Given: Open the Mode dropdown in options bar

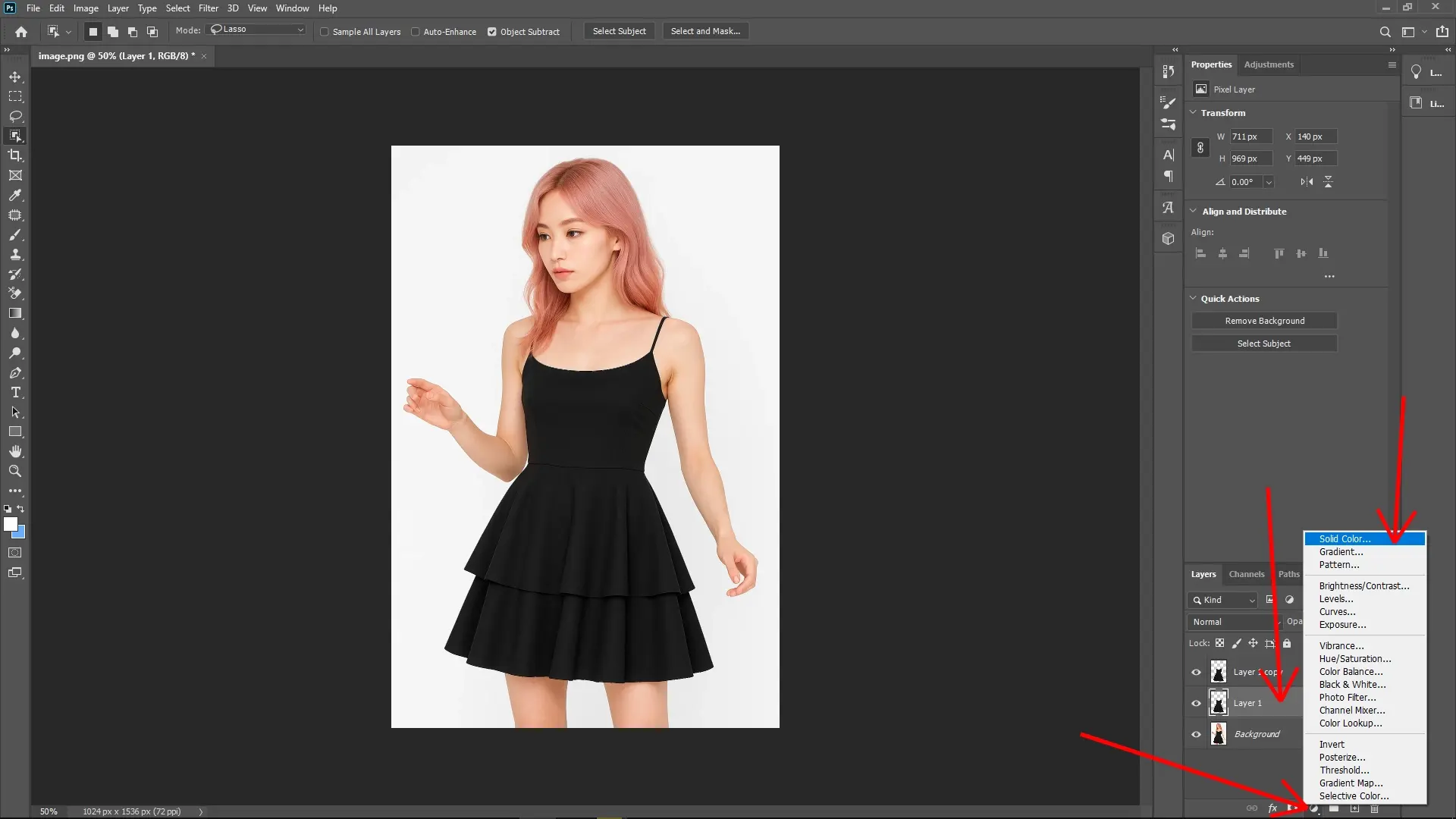Looking at the screenshot, I should coord(256,29).
